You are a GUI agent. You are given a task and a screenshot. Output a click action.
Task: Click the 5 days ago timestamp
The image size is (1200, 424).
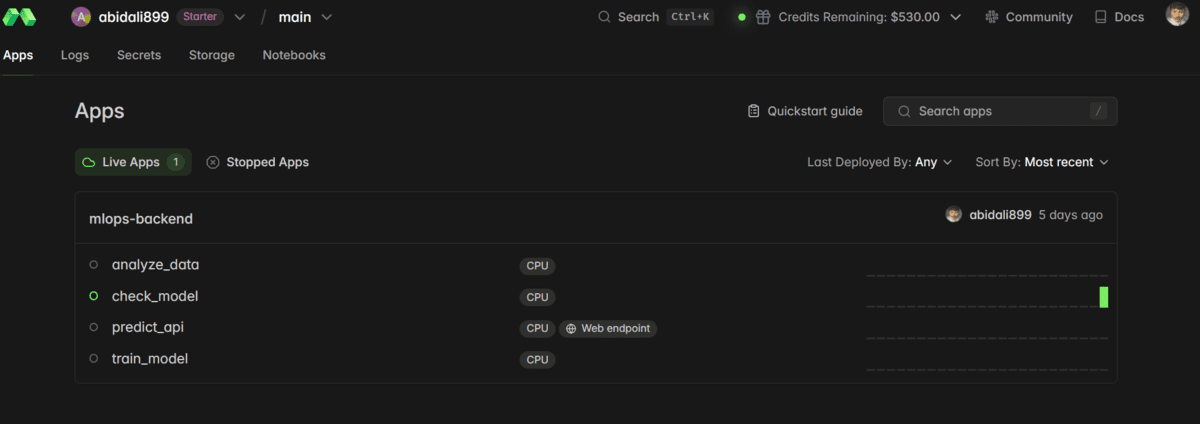[1071, 215]
